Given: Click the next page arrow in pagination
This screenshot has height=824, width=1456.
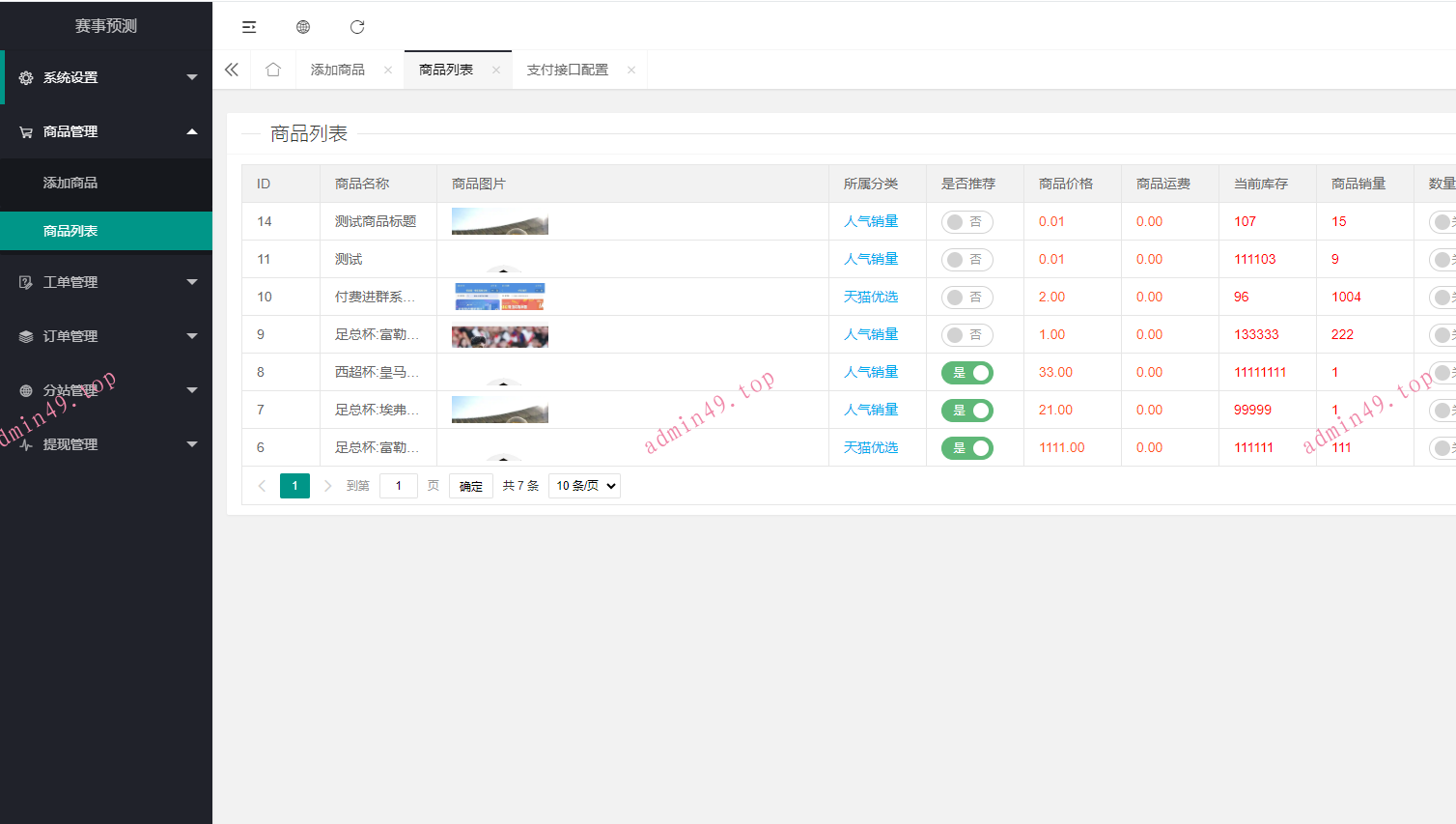Looking at the screenshot, I should pos(327,486).
